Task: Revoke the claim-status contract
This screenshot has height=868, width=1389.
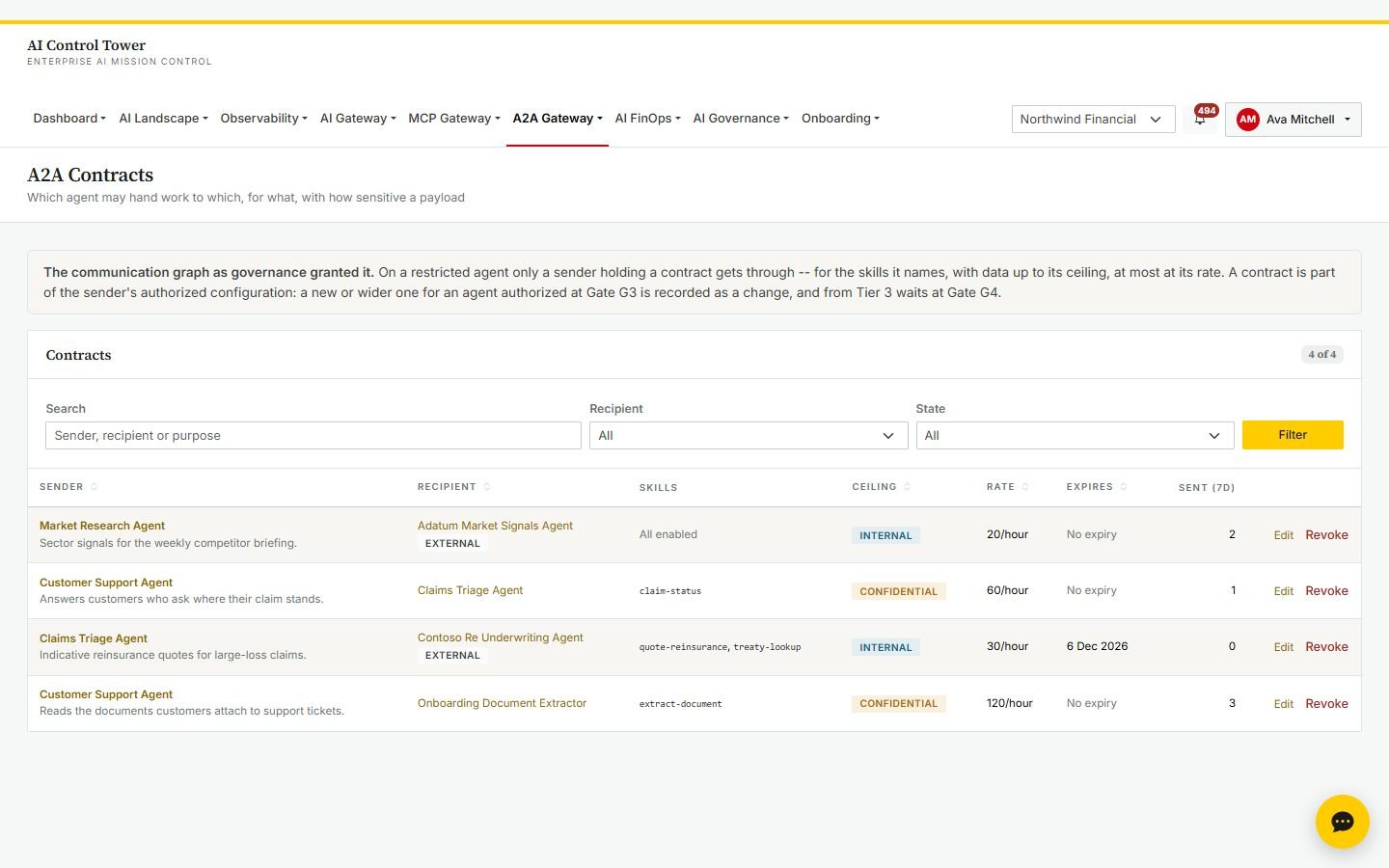Action: pos(1326,591)
